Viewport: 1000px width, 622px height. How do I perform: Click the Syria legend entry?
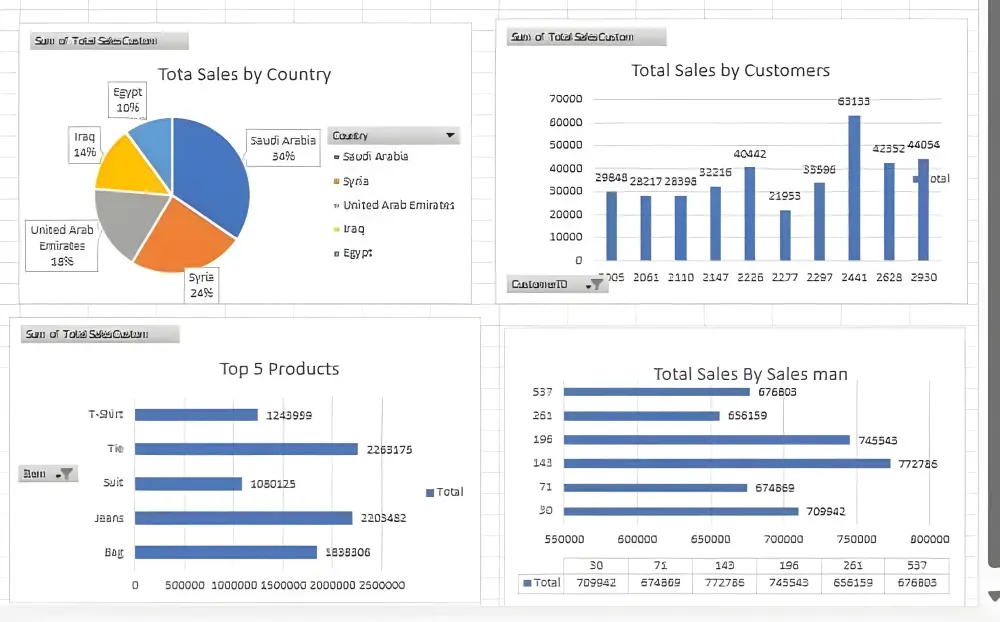pos(351,181)
